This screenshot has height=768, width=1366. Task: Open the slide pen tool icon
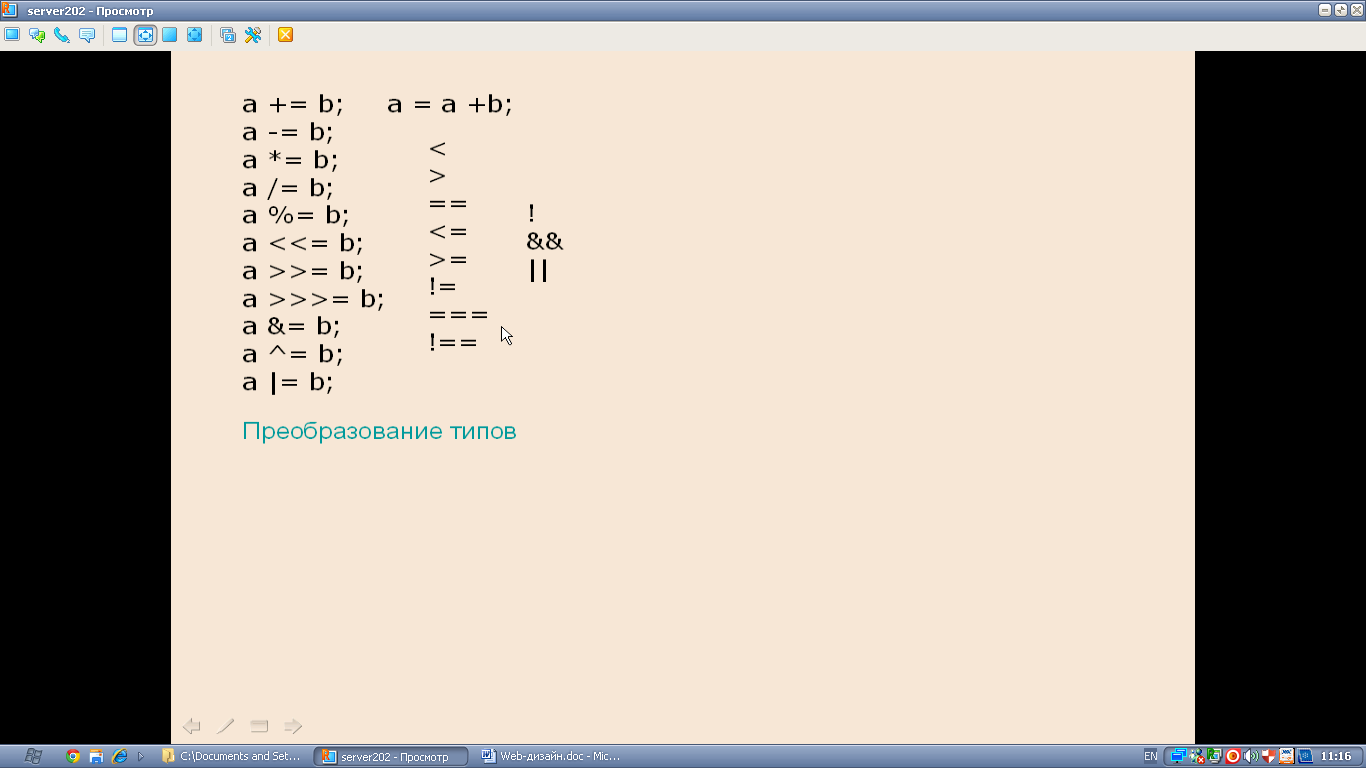226,726
